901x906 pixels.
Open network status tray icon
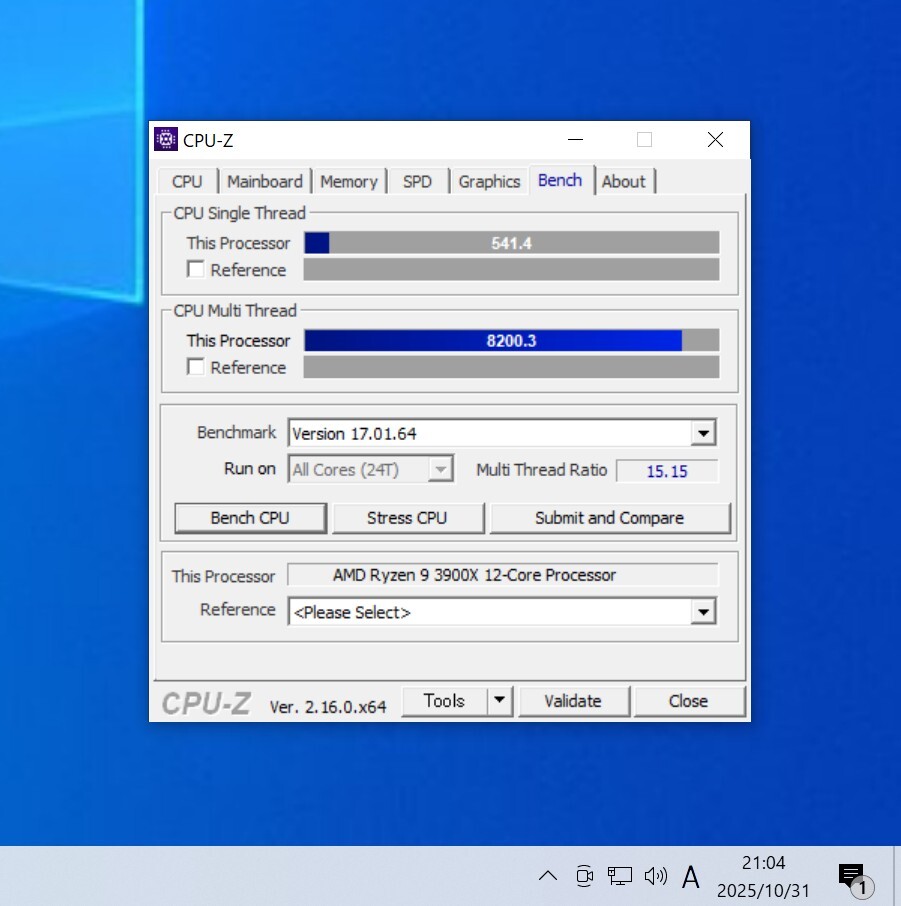620,877
